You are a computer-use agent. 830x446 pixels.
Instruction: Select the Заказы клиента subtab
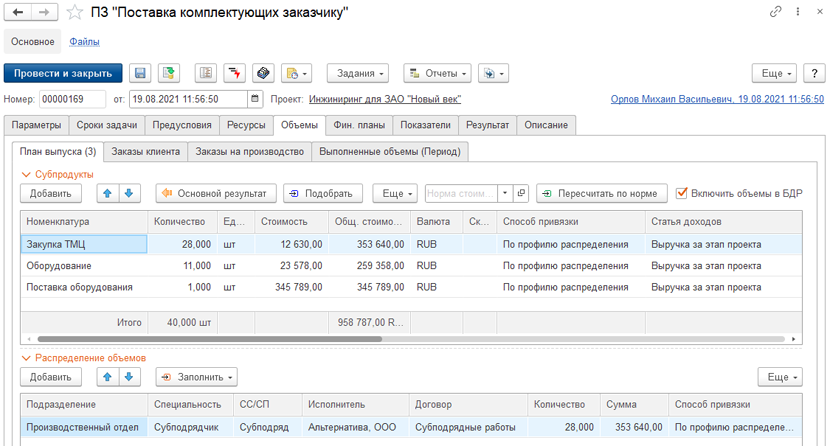point(146,152)
